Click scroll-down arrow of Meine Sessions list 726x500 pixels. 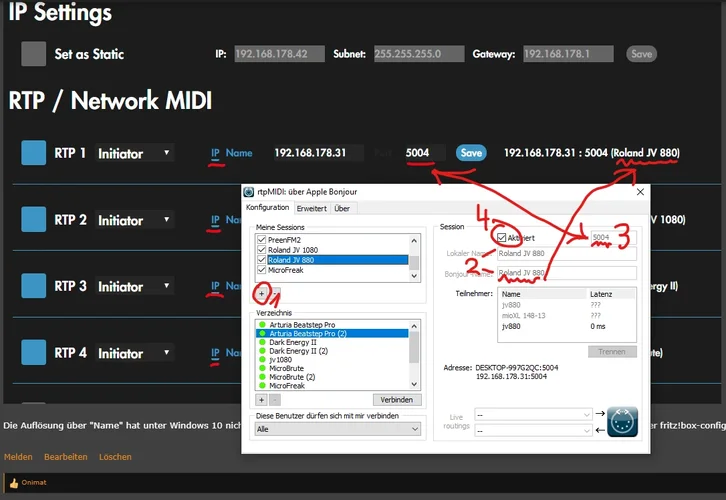414,276
